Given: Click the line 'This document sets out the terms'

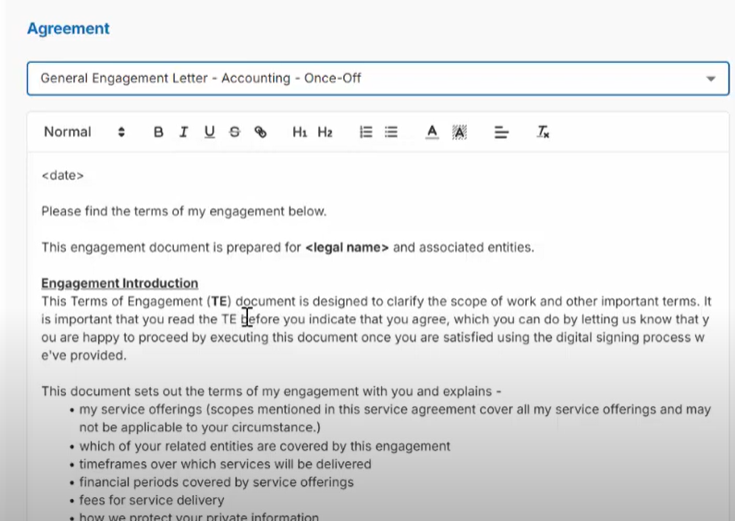Looking at the screenshot, I should pyautogui.click(x=271, y=391).
